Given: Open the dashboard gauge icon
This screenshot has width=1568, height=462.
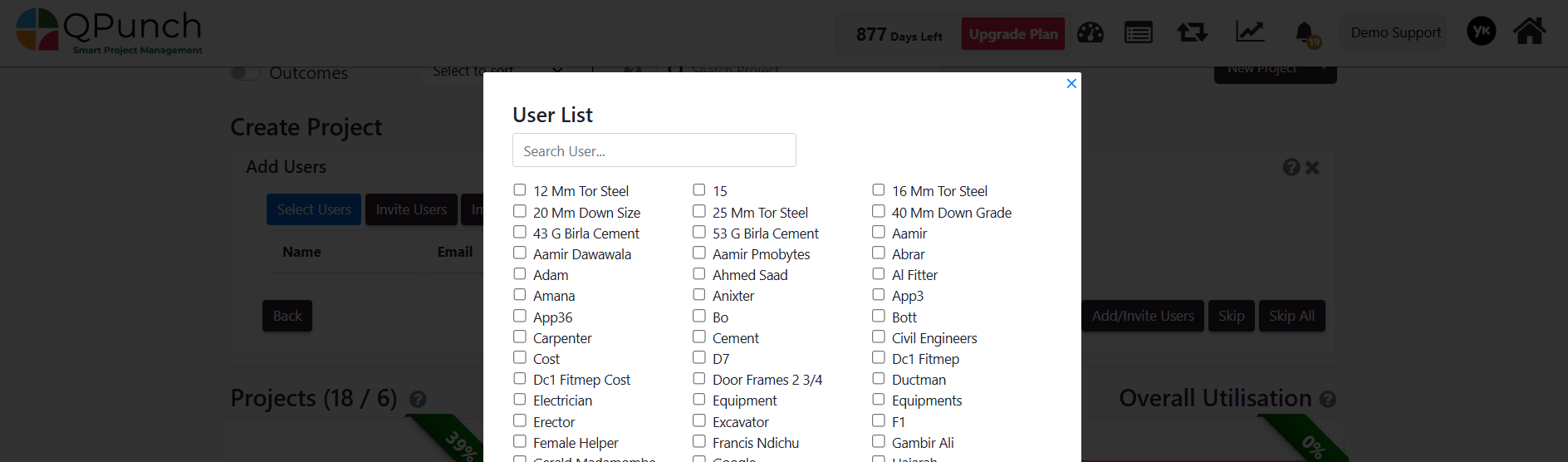Looking at the screenshot, I should click(x=1090, y=32).
